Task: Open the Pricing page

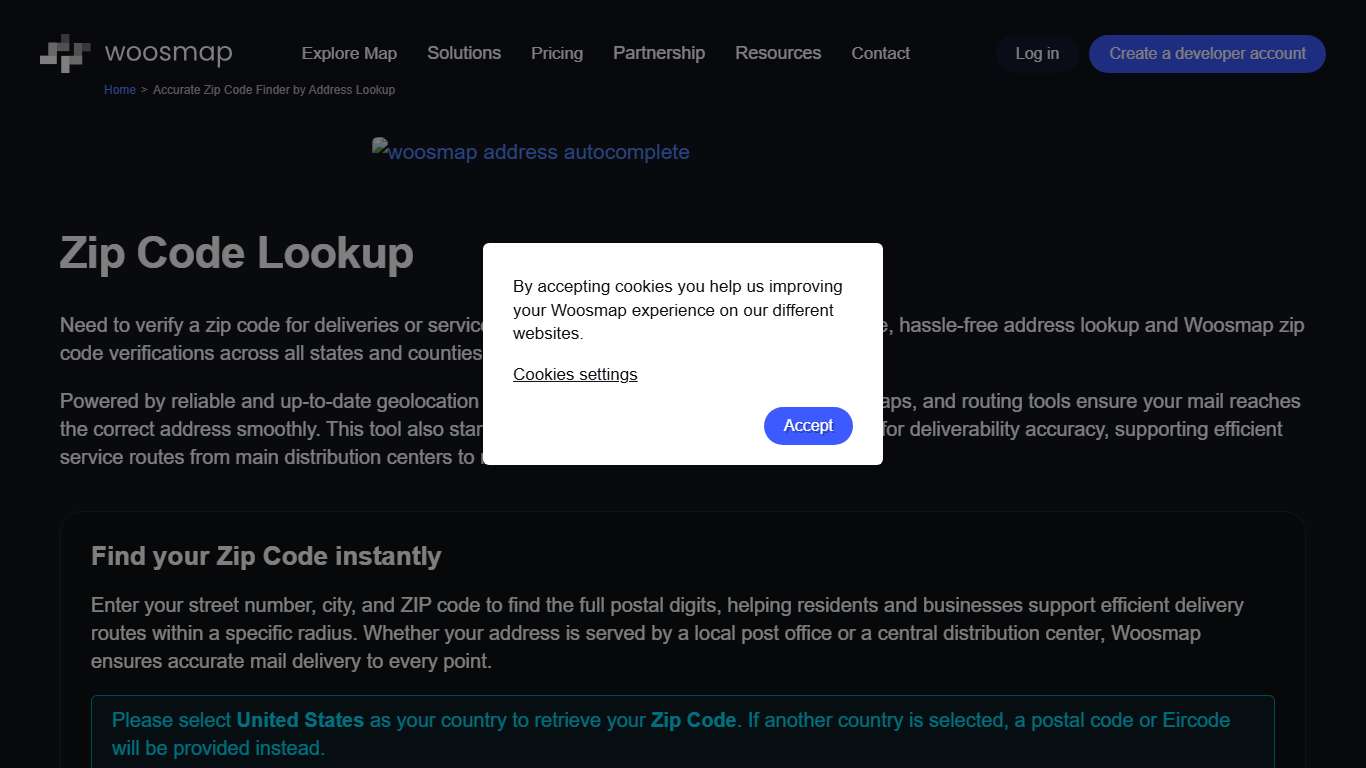Action: [x=557, y=53]
